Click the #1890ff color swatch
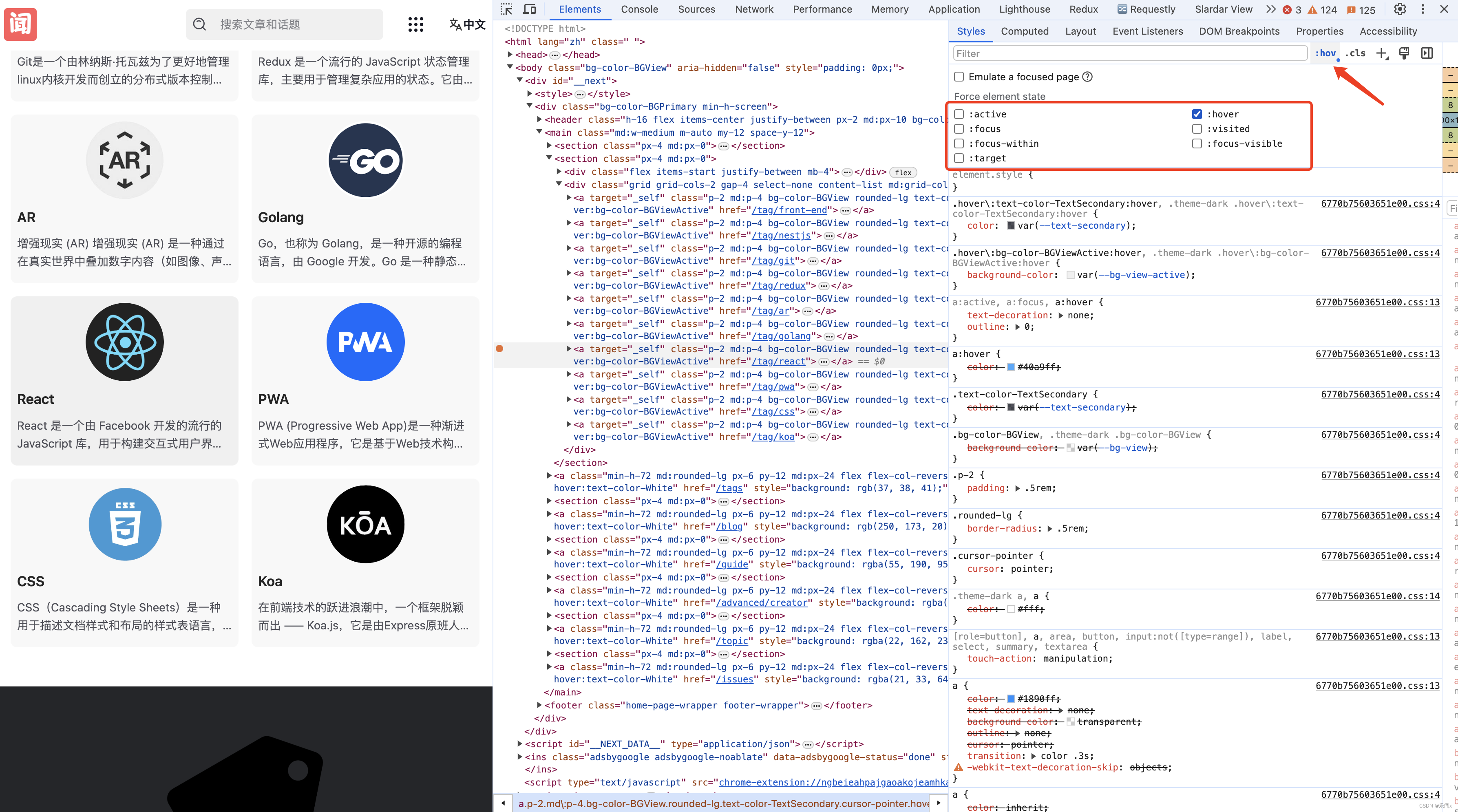 coord(1011,699)
